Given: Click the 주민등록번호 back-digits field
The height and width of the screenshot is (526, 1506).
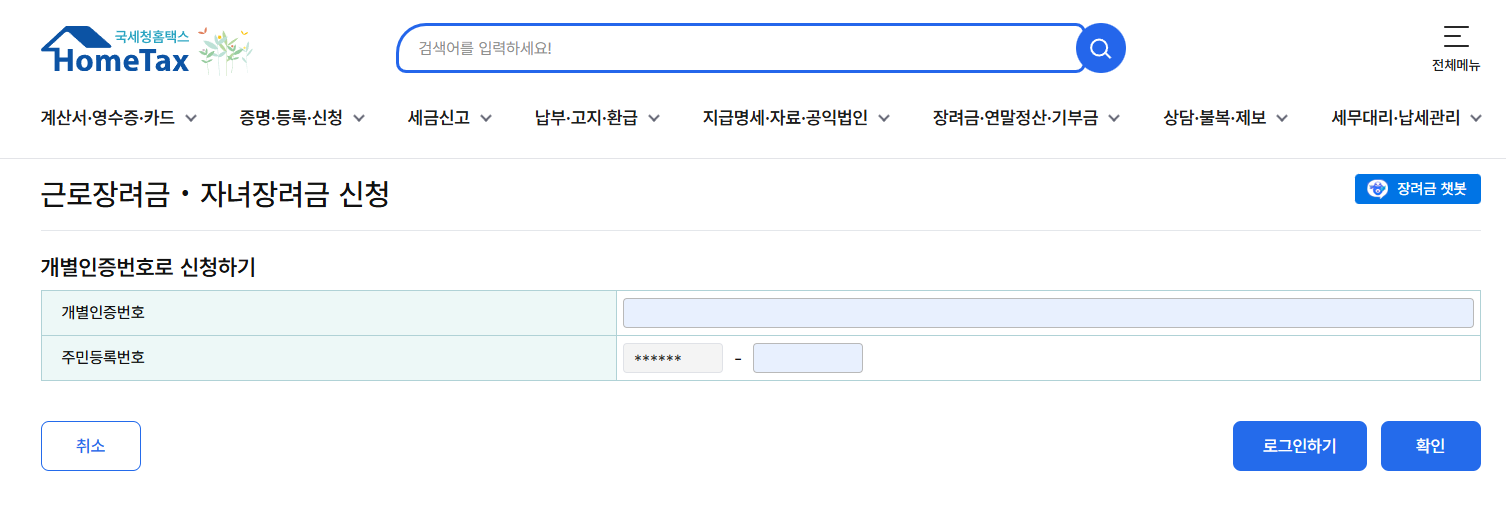Looking at the screenshot, I should click(807, 358).
